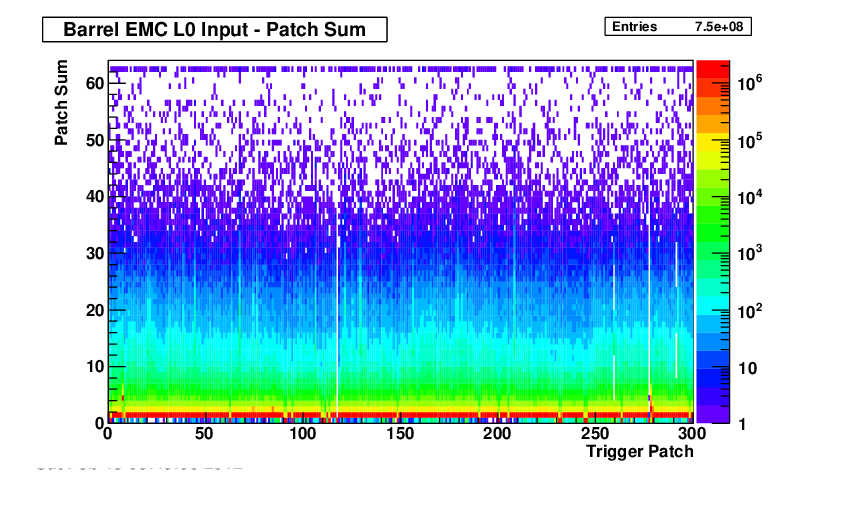This screenshot has height=517, width=850.
Task: Click the 10^2 color scale label
Action: point(750,311)
